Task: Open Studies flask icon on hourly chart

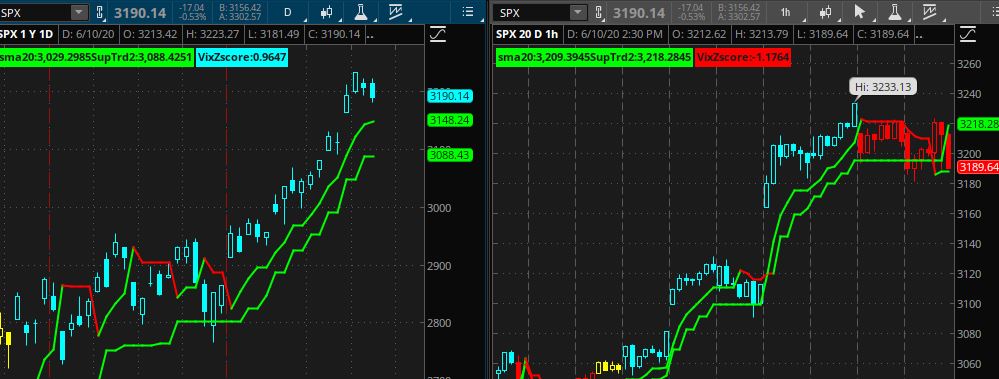Action: [894, 12]
